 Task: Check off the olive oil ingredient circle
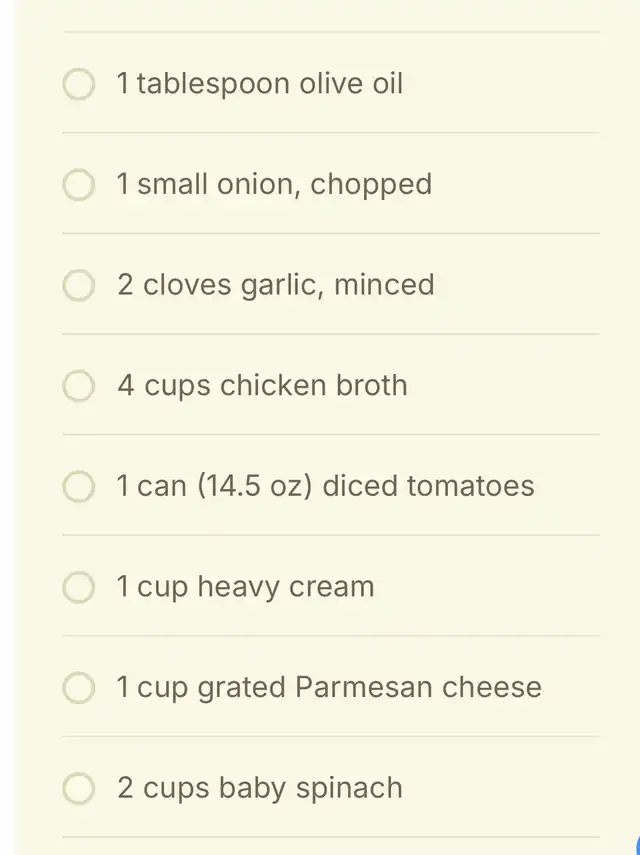(79, 85)
